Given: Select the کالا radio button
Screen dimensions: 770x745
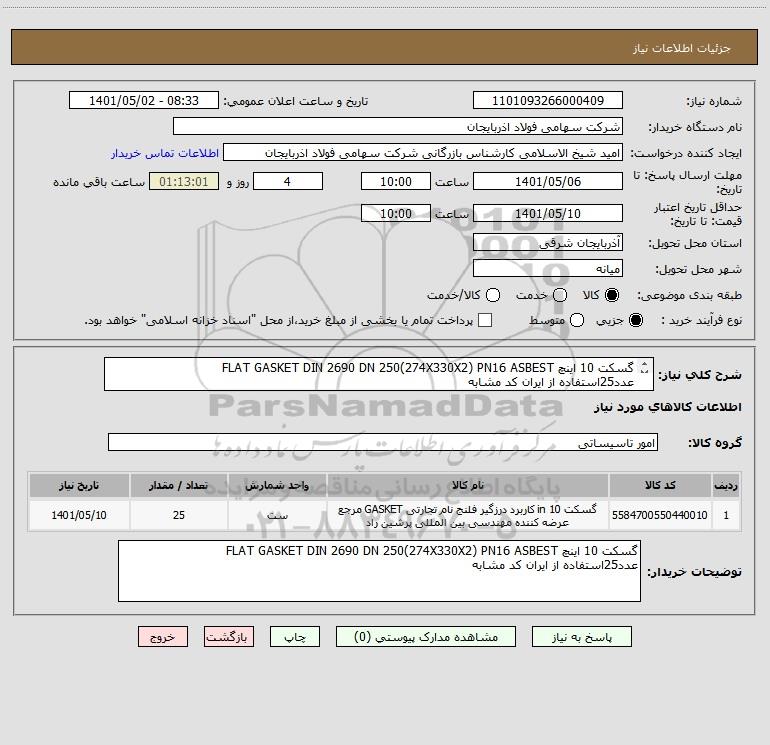Looking at the screenshot, I should (x=612, y=295).
